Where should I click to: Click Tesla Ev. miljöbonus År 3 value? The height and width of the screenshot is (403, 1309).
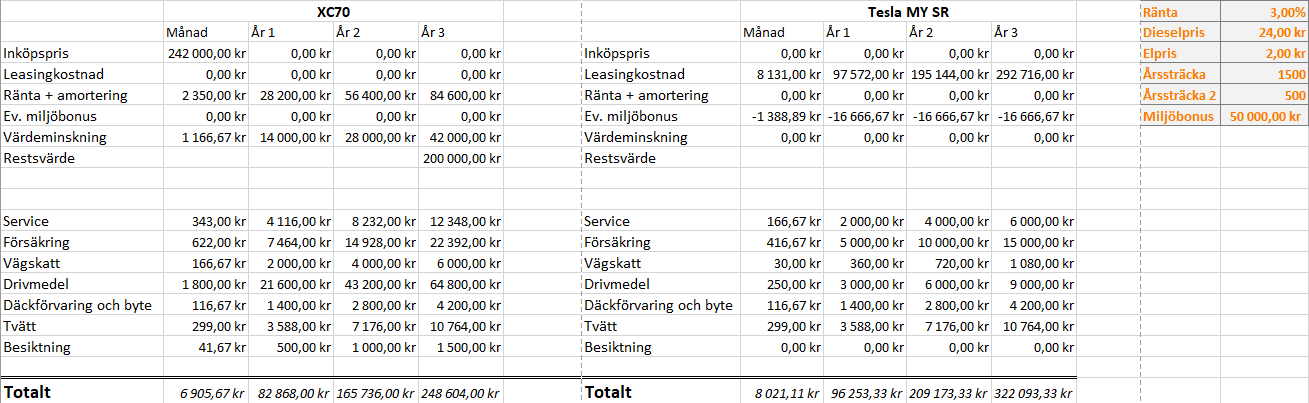click(1033, 116)
